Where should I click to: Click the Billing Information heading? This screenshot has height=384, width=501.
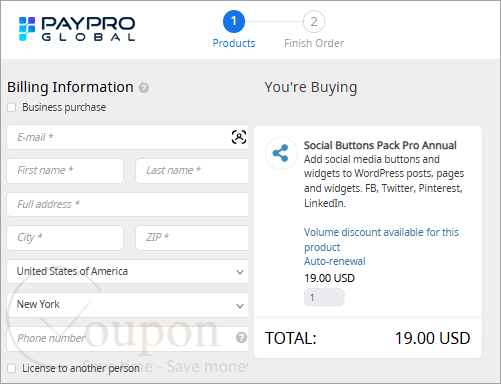(70, 87)
